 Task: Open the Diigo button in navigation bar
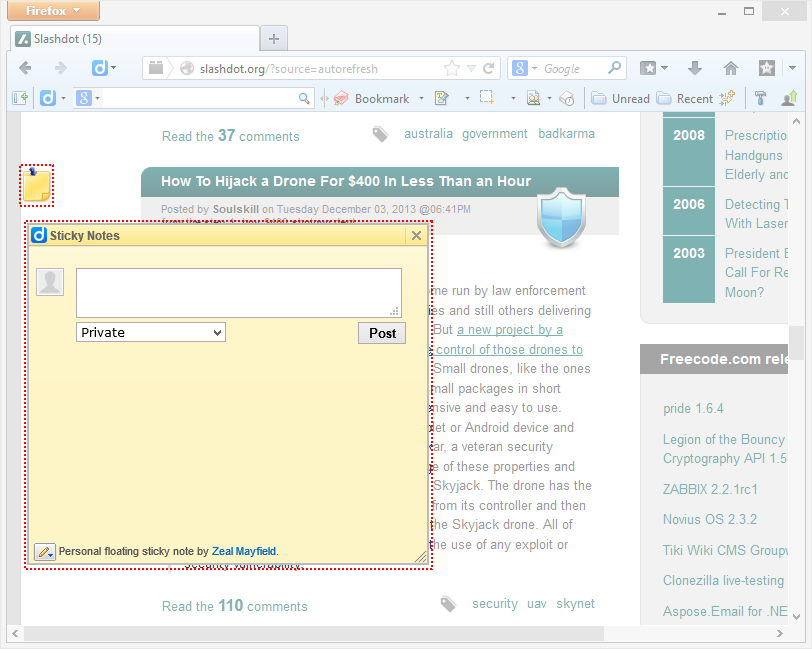(104, 68)
